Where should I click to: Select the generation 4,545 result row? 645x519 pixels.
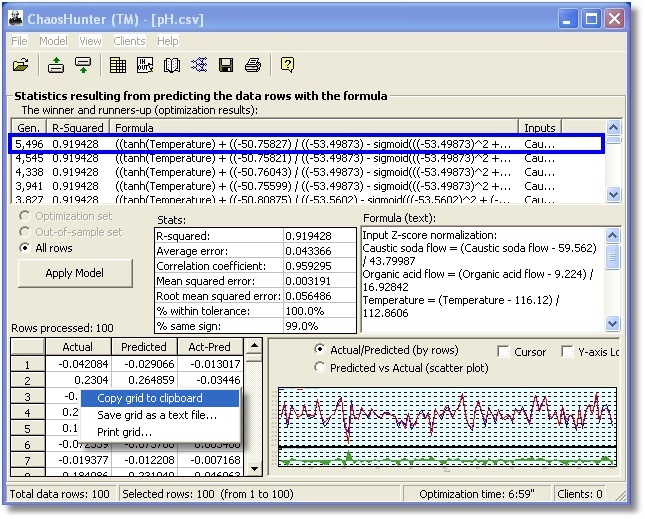(x=306, y=158)
